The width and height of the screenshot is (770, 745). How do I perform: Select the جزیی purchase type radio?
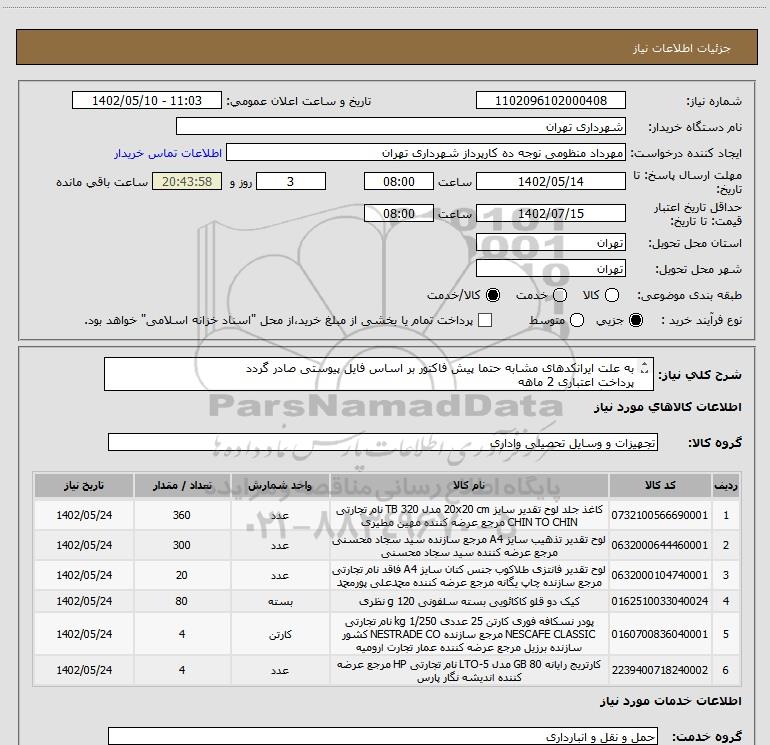pos(636,320)
